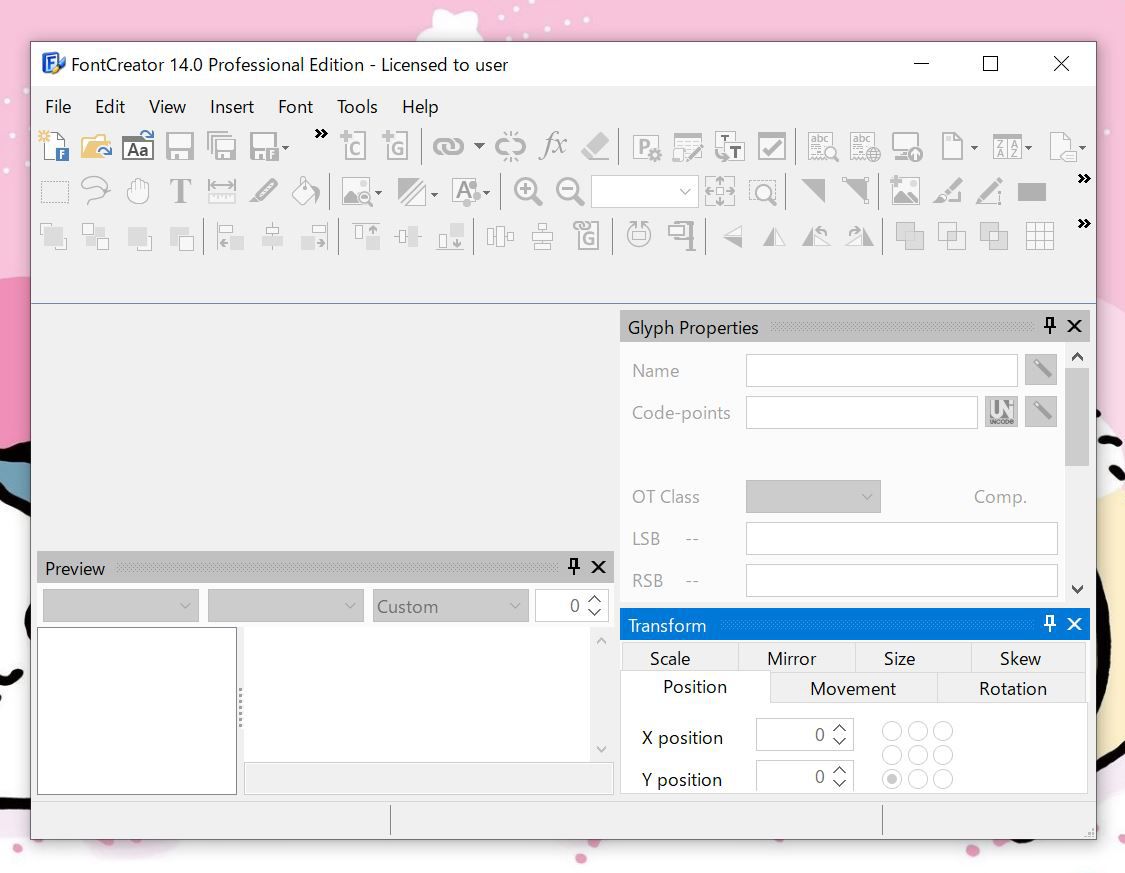The width and height of the screenshot is (1125, 873).
Task: Unpin the Preview panel
Action: (x=573, y=566)
